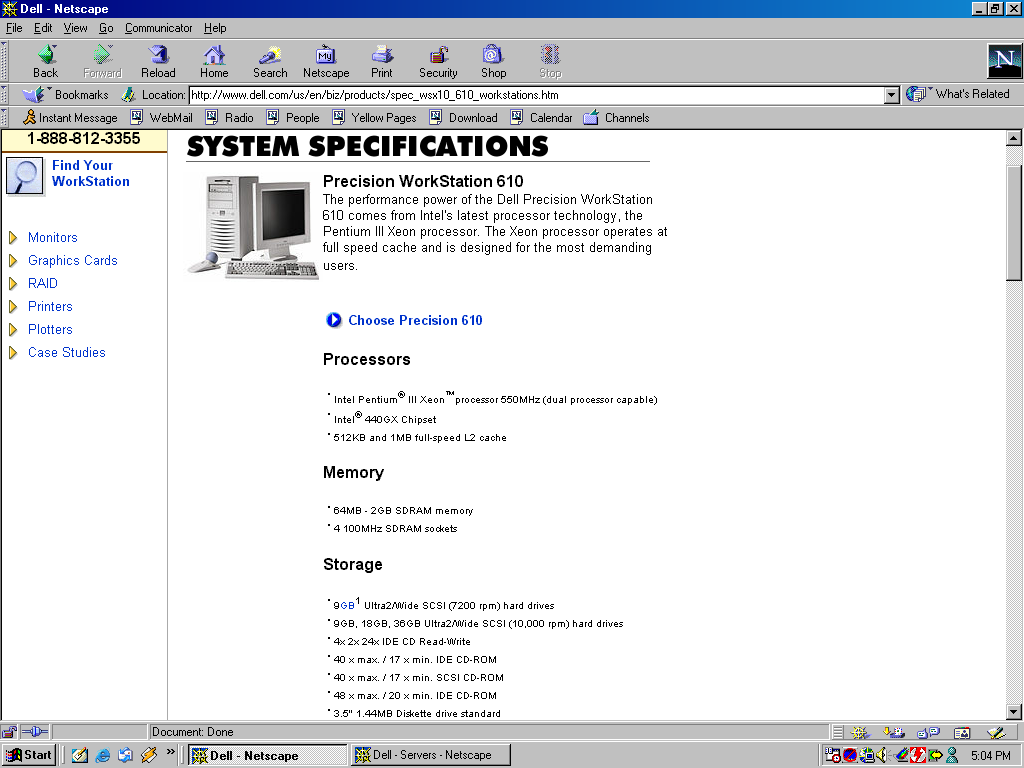Viewport: 1024px width, 768px height.
Task: Open the What's Related panel
Action: pos(957,94)
